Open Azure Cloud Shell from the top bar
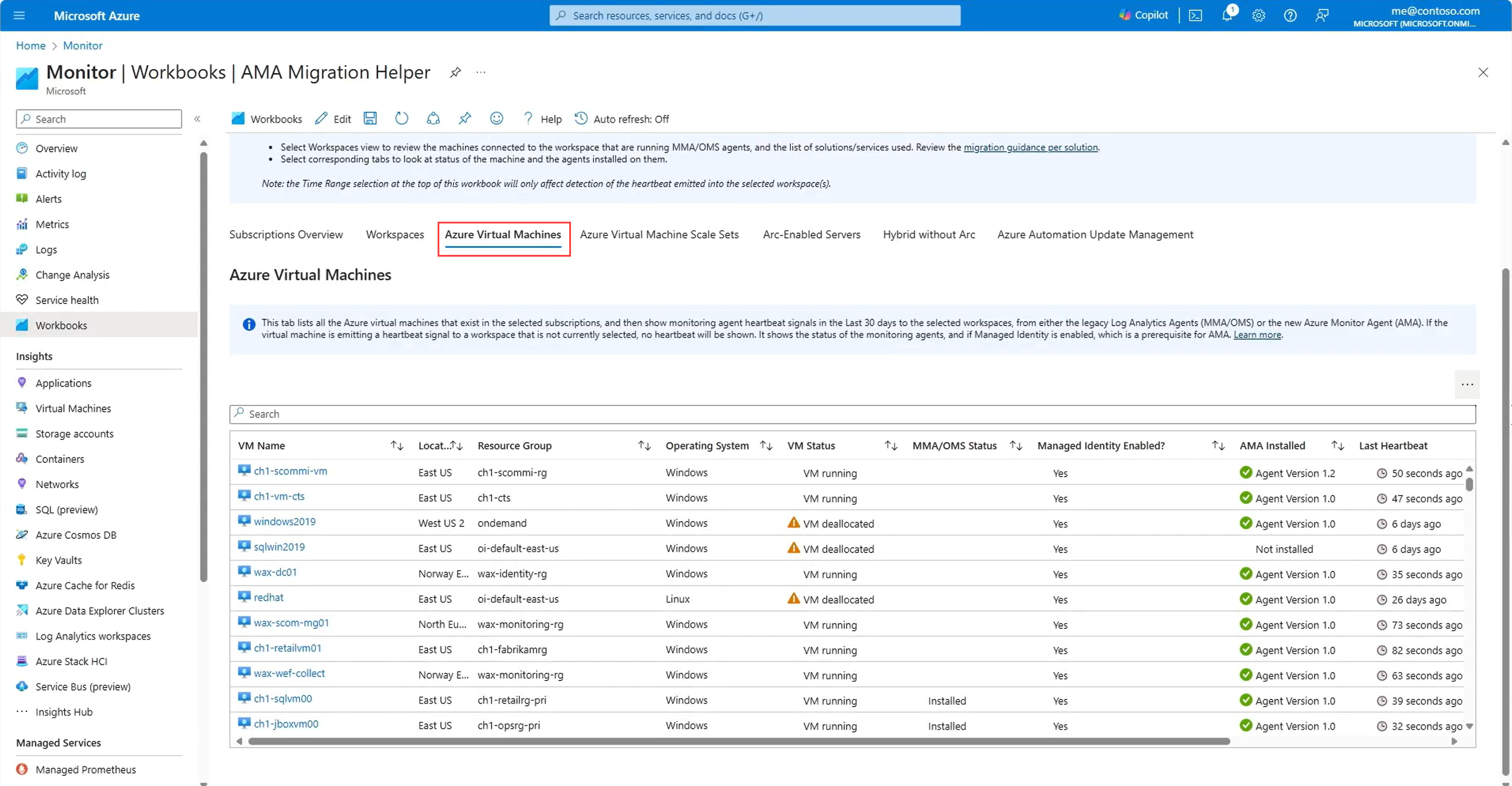The height and width of the screenshot is (786, 1512). 1195,15
